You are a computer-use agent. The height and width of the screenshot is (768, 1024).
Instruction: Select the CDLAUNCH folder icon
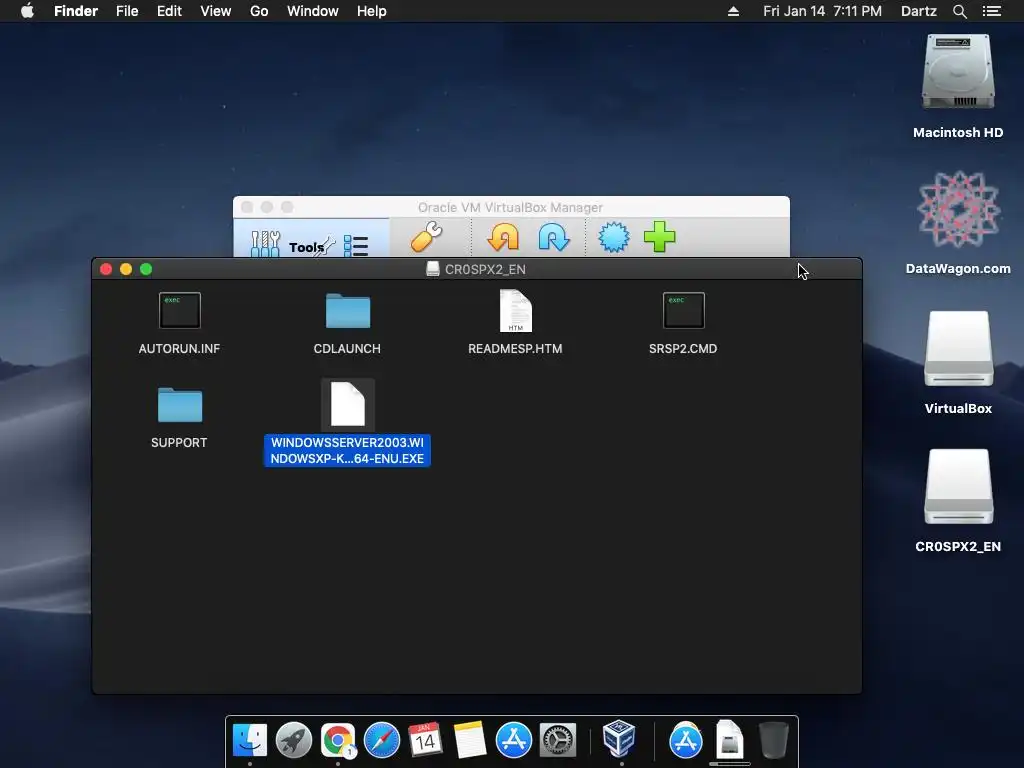click(347, 310)
